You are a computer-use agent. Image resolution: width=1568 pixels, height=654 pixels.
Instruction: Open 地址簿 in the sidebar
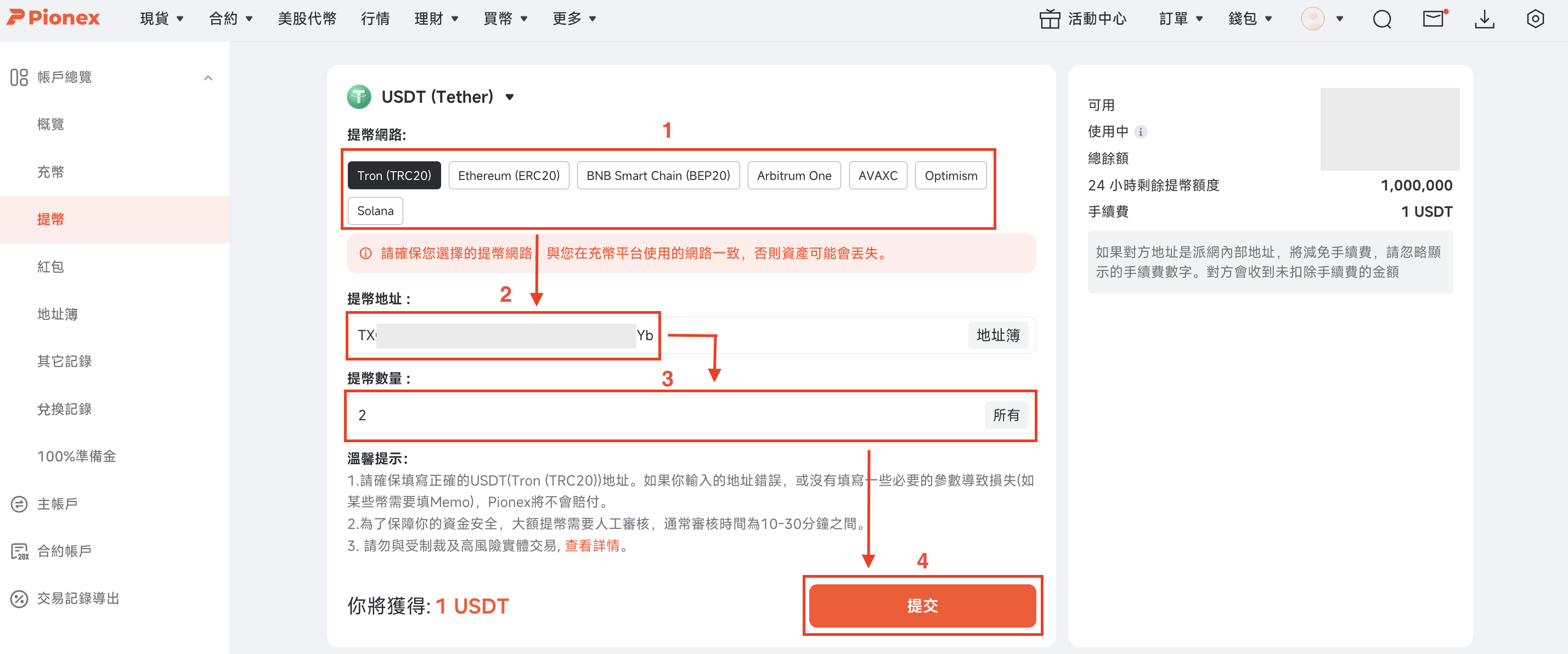[x=57, y=314]
